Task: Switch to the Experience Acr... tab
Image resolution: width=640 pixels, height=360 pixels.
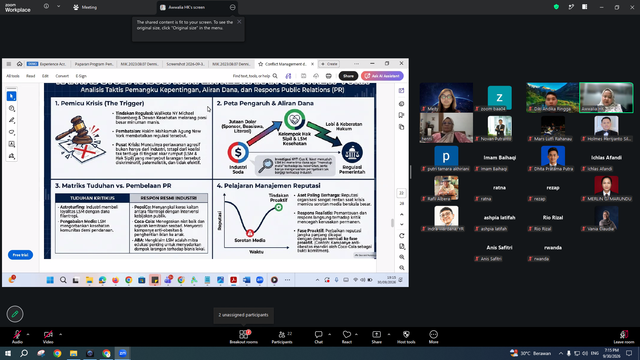Action: [x=47, y=64]
